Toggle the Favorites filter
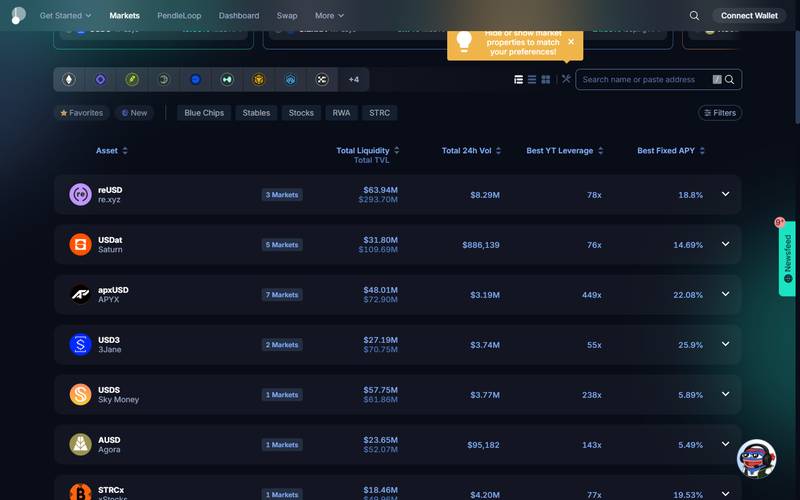This screenshot has width=800, height=500. pyautogui.click(x=82, y=113)
